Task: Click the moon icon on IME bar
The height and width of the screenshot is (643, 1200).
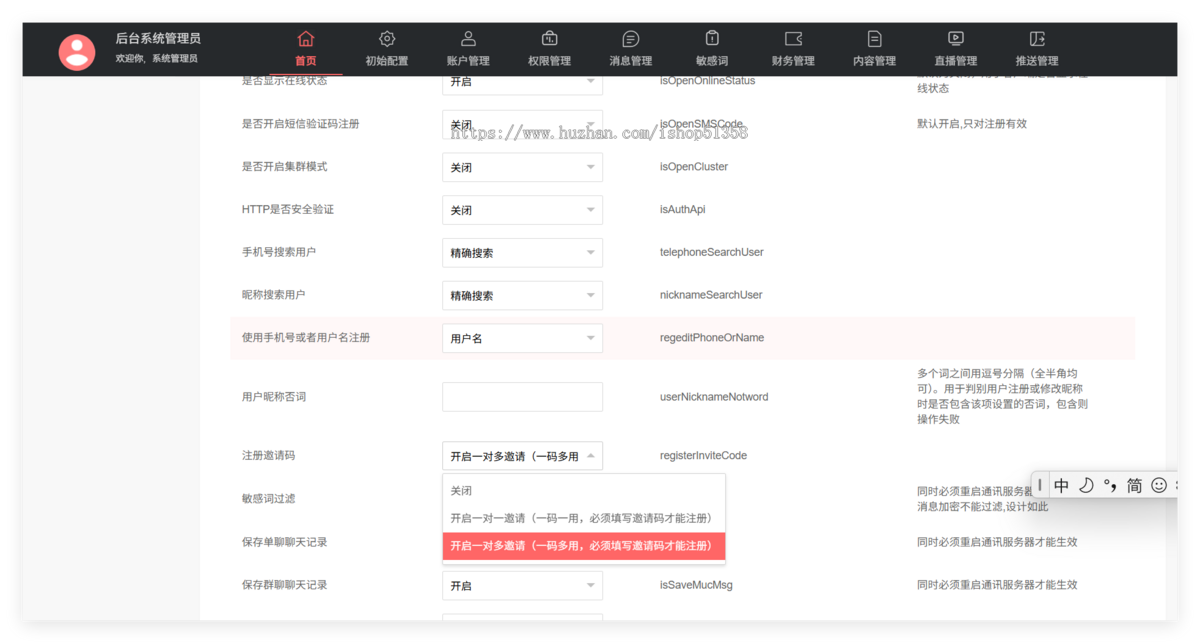Action: click(x=1086, y=485)
